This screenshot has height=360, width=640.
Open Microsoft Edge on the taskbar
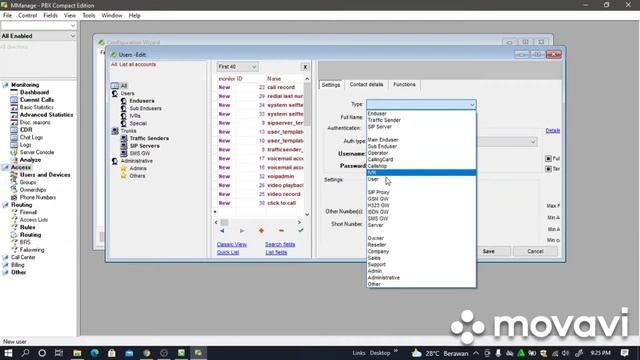[x=95, y=353]
